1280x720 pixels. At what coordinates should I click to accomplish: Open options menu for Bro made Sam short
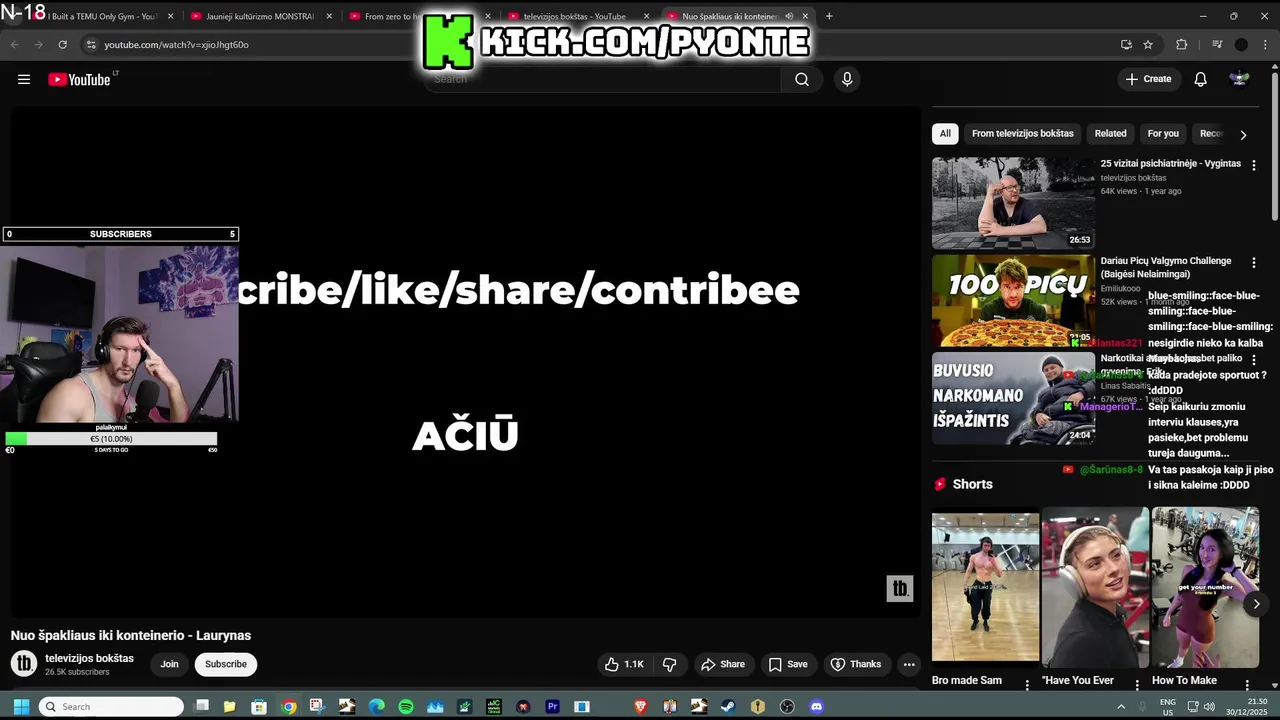[x=1027, y=685]
